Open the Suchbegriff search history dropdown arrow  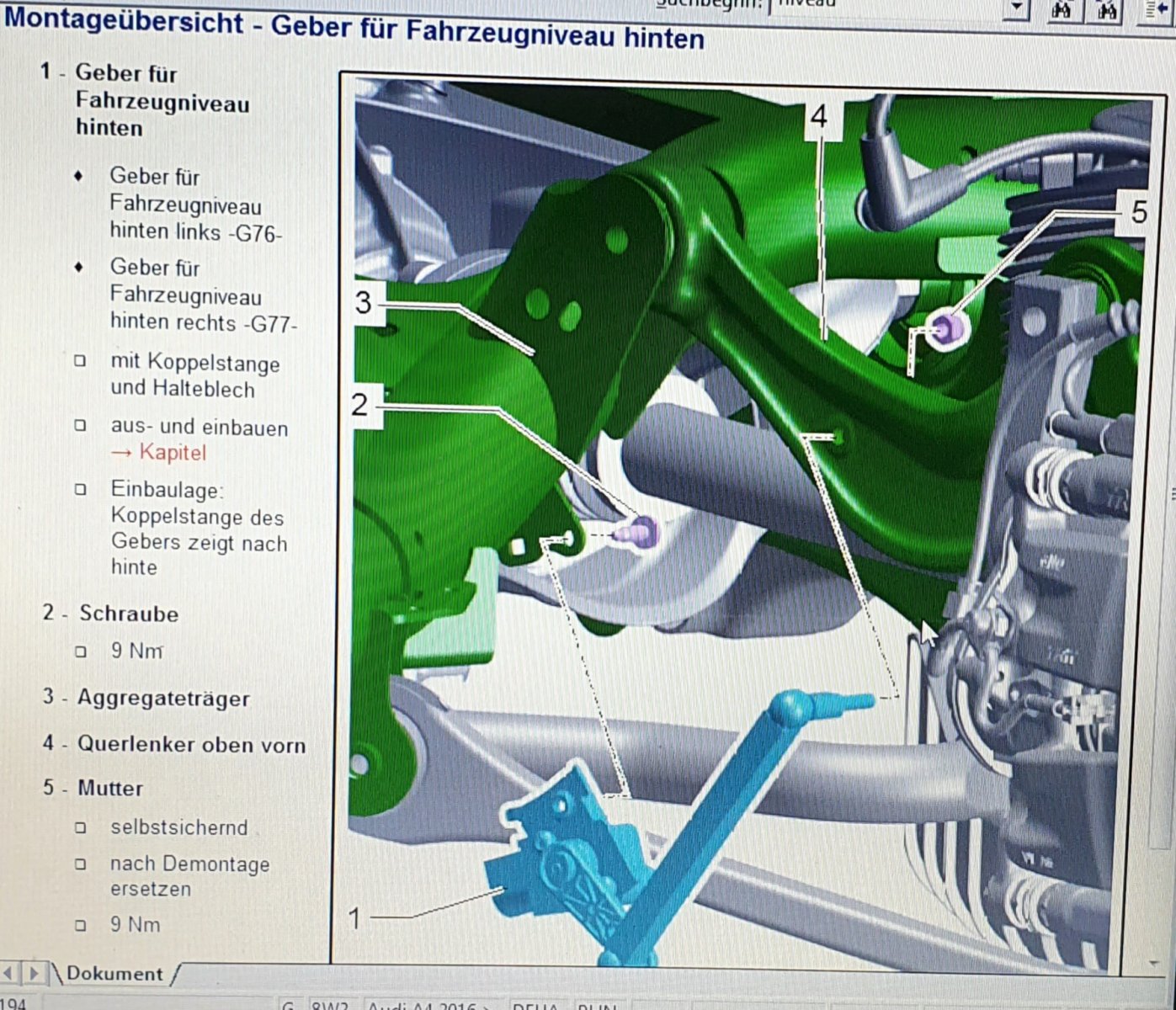1018,8
